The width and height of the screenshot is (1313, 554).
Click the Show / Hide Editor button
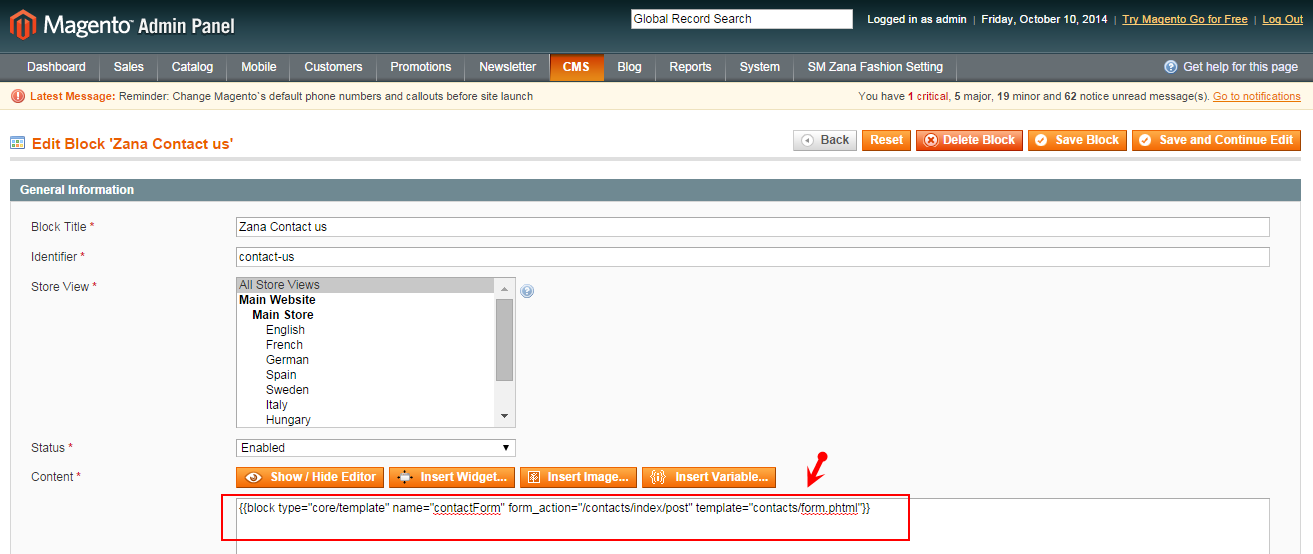coord(310,477)
